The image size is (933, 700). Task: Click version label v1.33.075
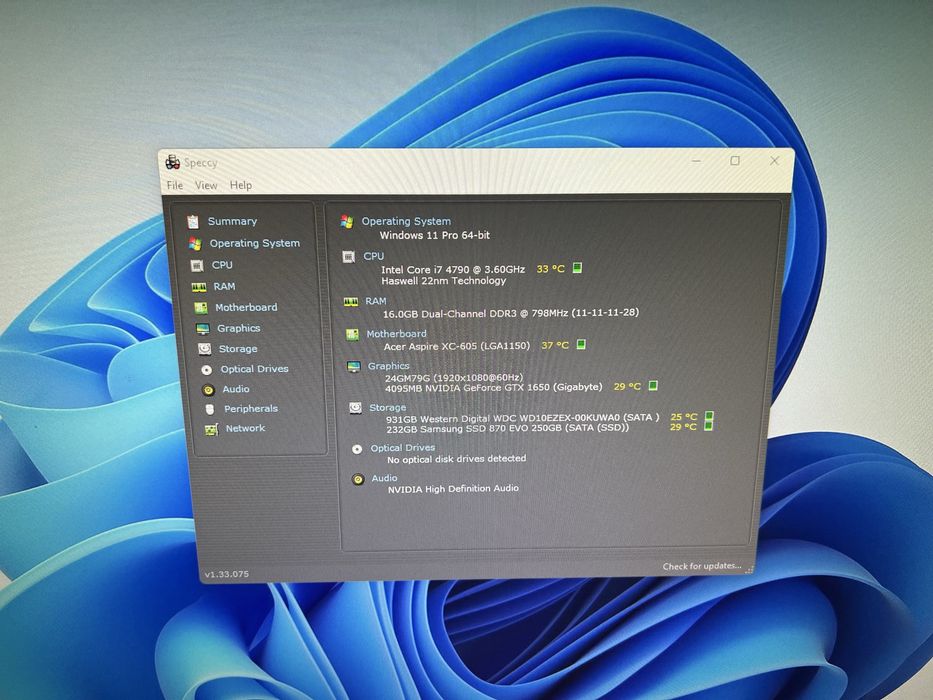pos(227,574)
